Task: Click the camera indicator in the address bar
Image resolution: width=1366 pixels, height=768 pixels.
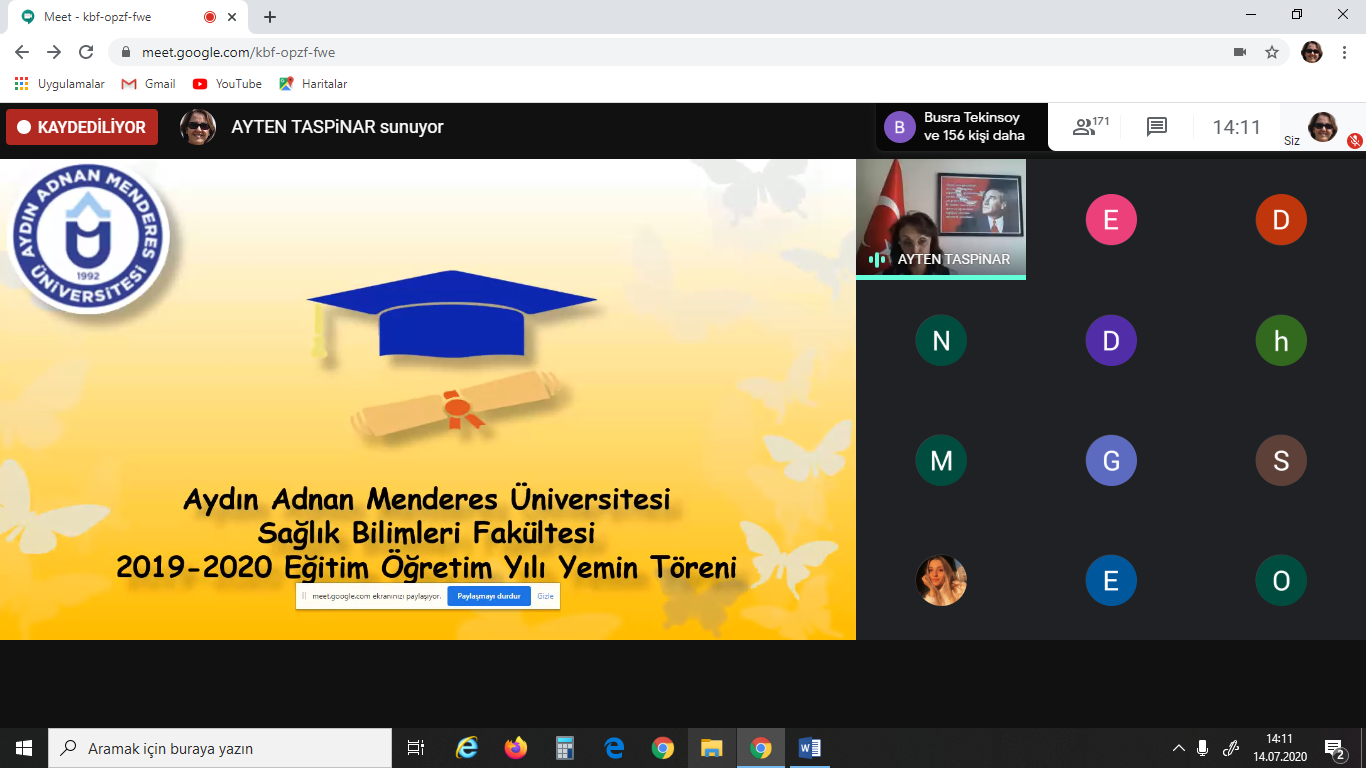Action: (x=1240, y=52)
